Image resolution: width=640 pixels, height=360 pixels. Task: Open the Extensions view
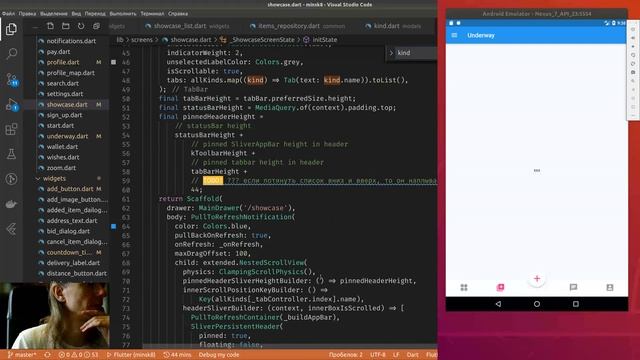click(x=11, y=129)
